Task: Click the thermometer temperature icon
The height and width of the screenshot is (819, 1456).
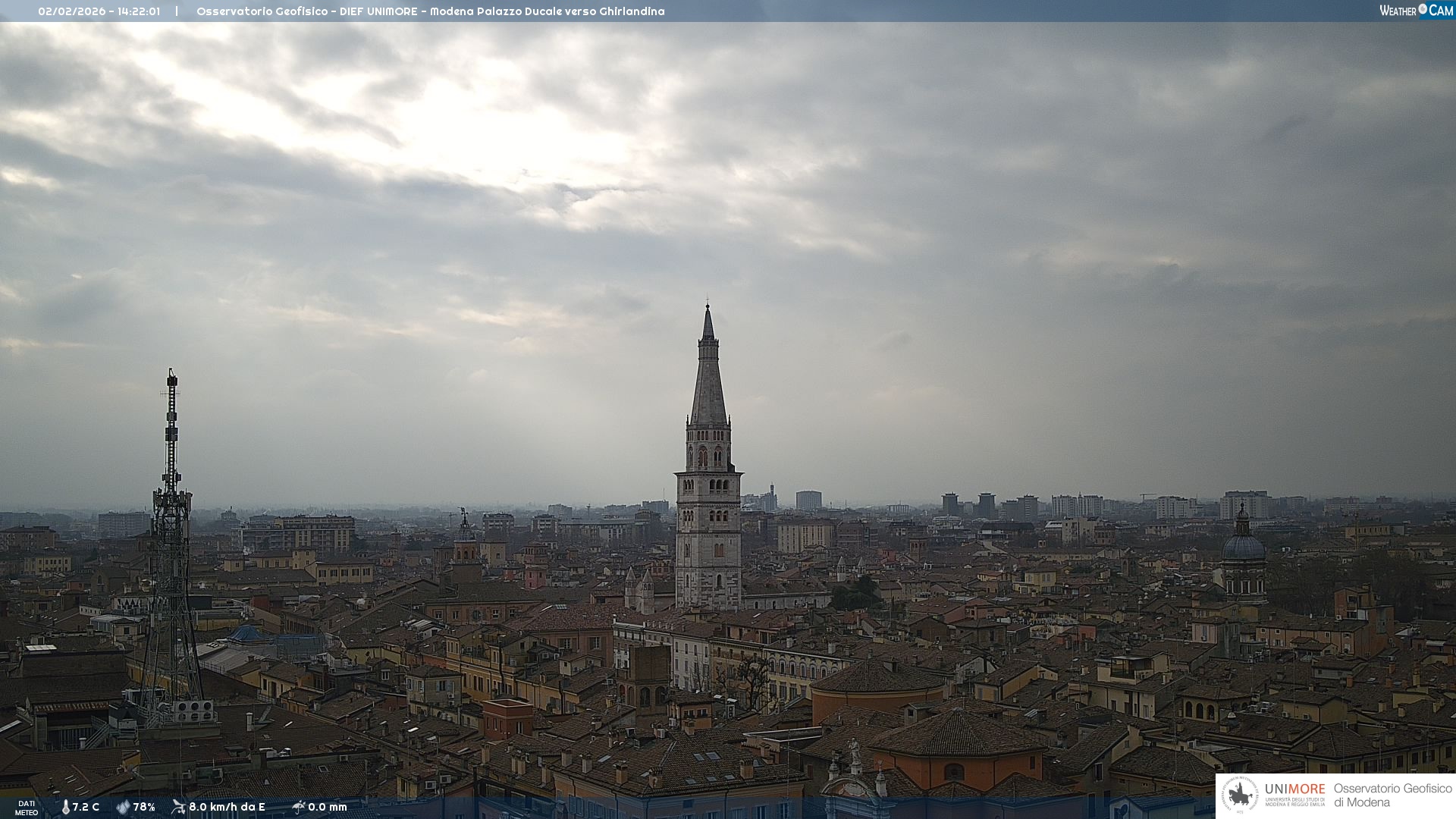Action: tap(66, 807)
